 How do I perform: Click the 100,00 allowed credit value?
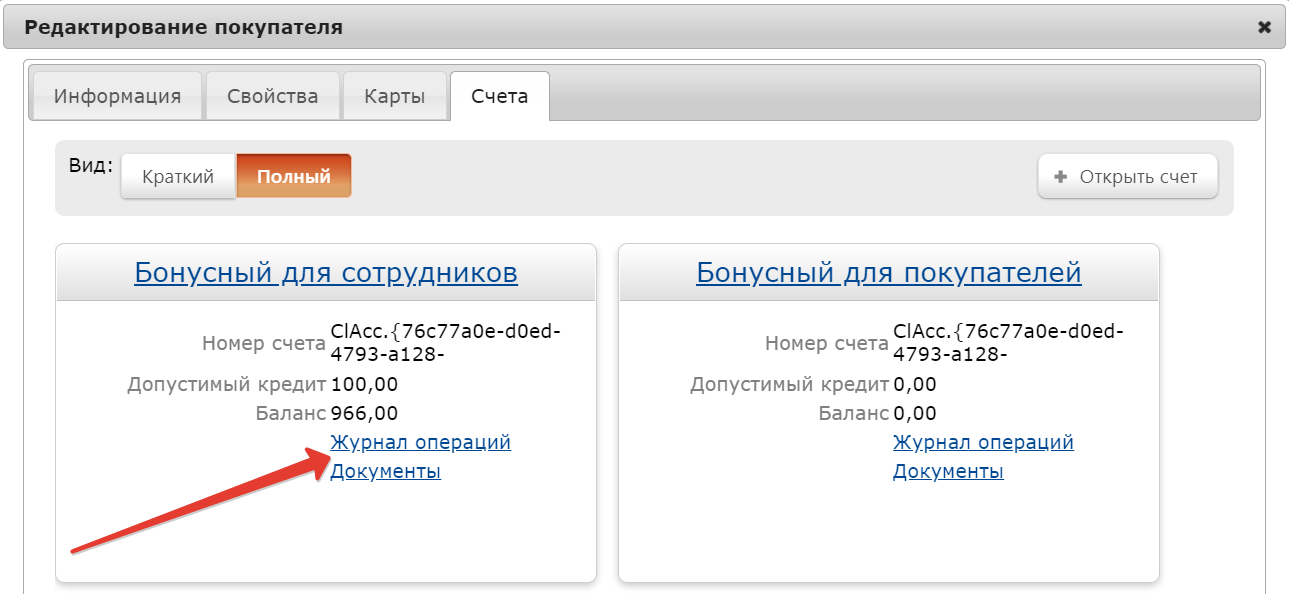click(x=364, y=384)
